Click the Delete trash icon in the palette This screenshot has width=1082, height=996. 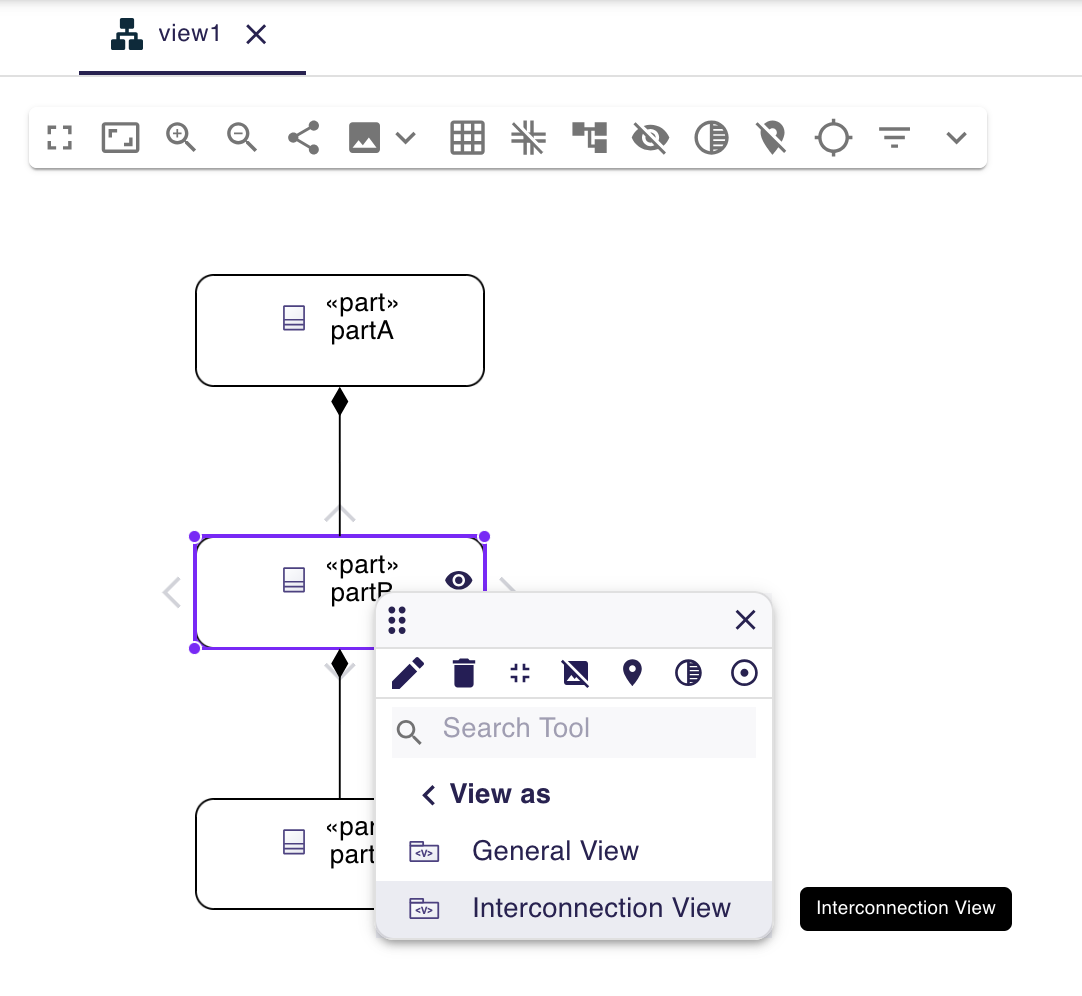point(463,673)
